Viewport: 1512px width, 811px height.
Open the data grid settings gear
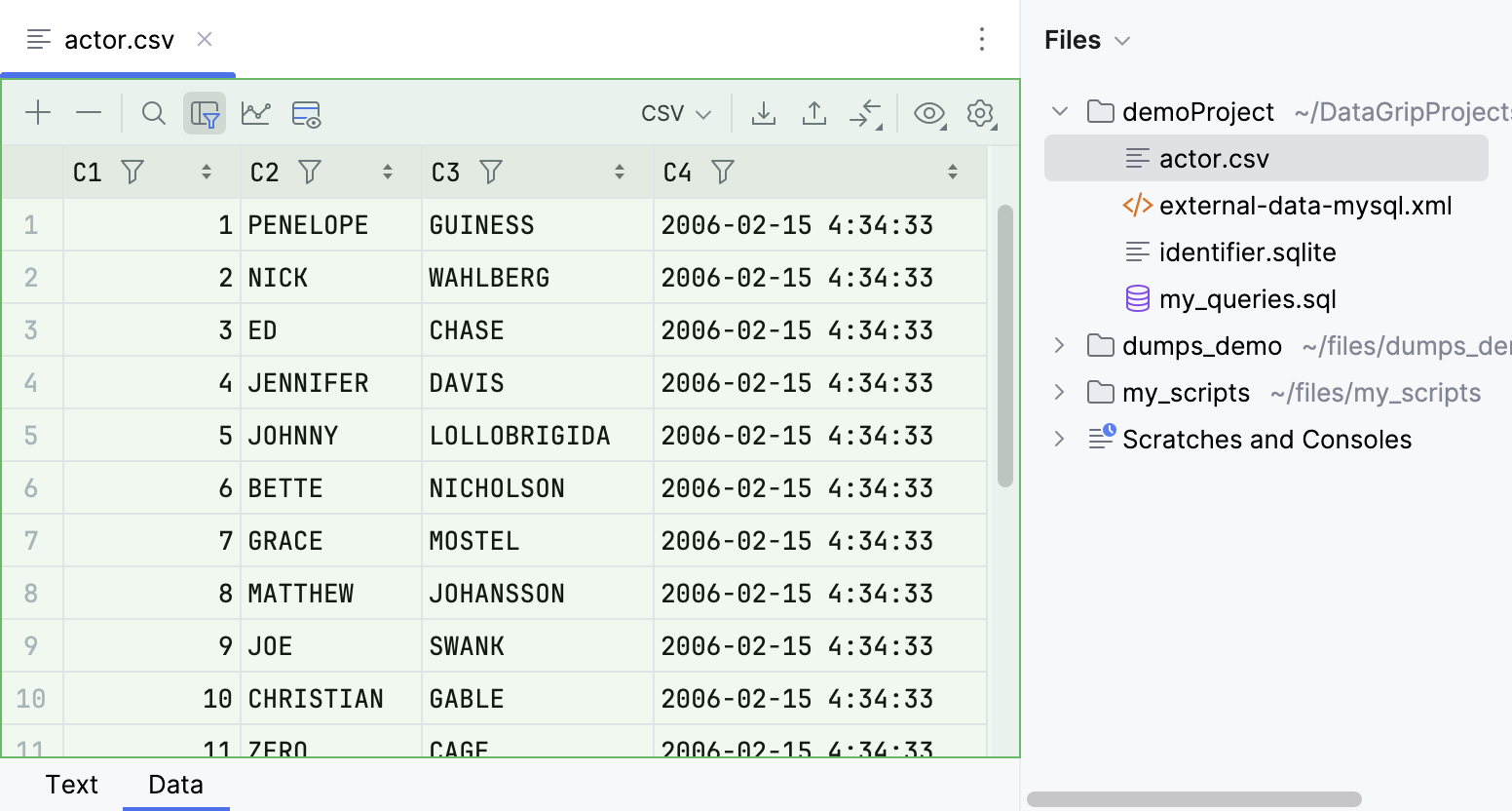981,113
